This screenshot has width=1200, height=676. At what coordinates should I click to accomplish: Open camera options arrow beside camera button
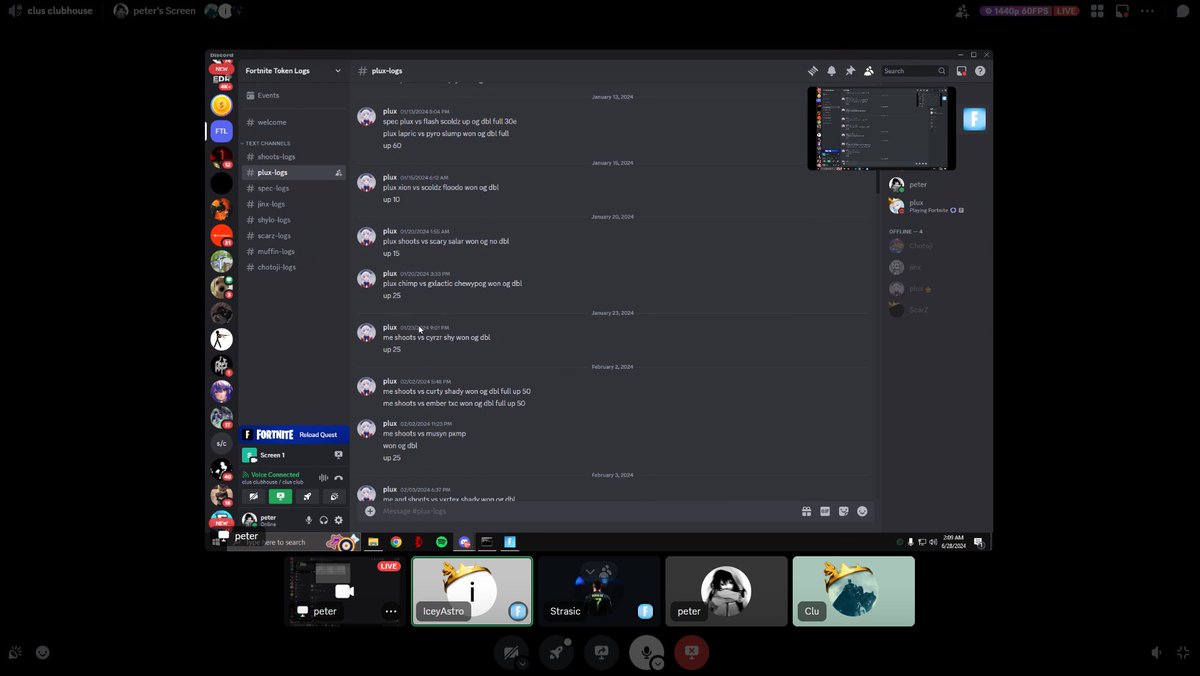coord(522,663)
